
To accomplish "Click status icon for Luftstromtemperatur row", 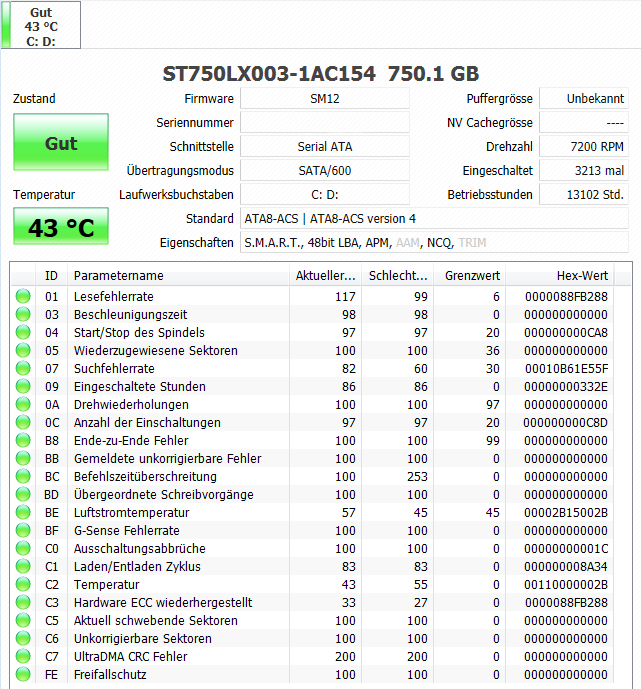I will coord(23,512).
